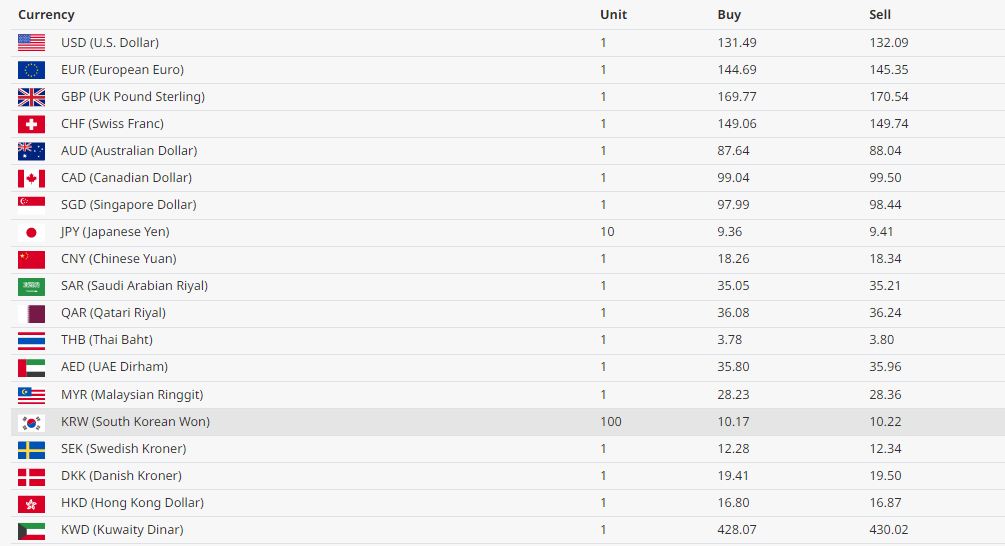This screenshot has width=1005, height=546.
Task: Select the UK Union Jack flag icon
Action: (x=31, y=97)
